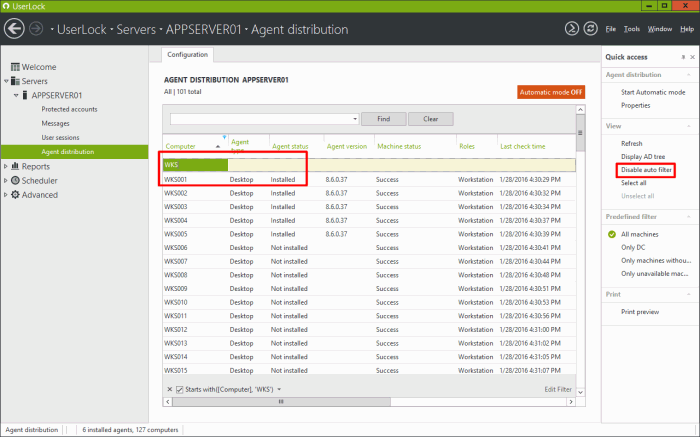Click Start Automatic mode link
The height and width of the screenshot is (437, 700).
coord(653,92)
